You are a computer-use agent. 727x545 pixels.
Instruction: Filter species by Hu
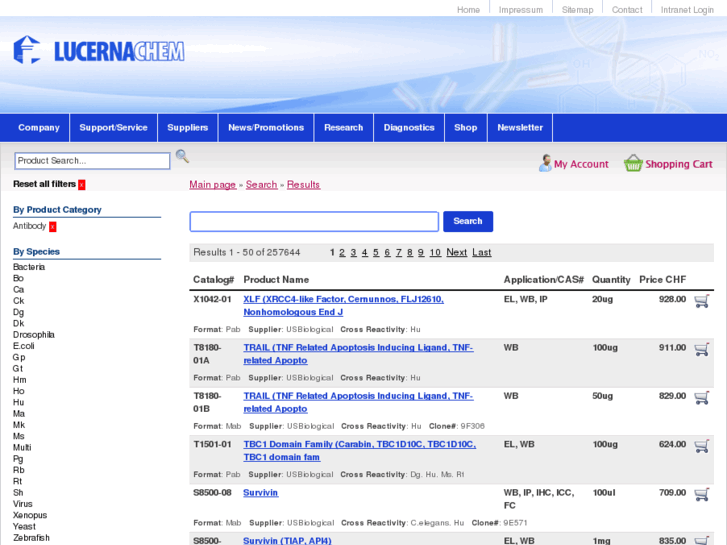pos(19,403)
